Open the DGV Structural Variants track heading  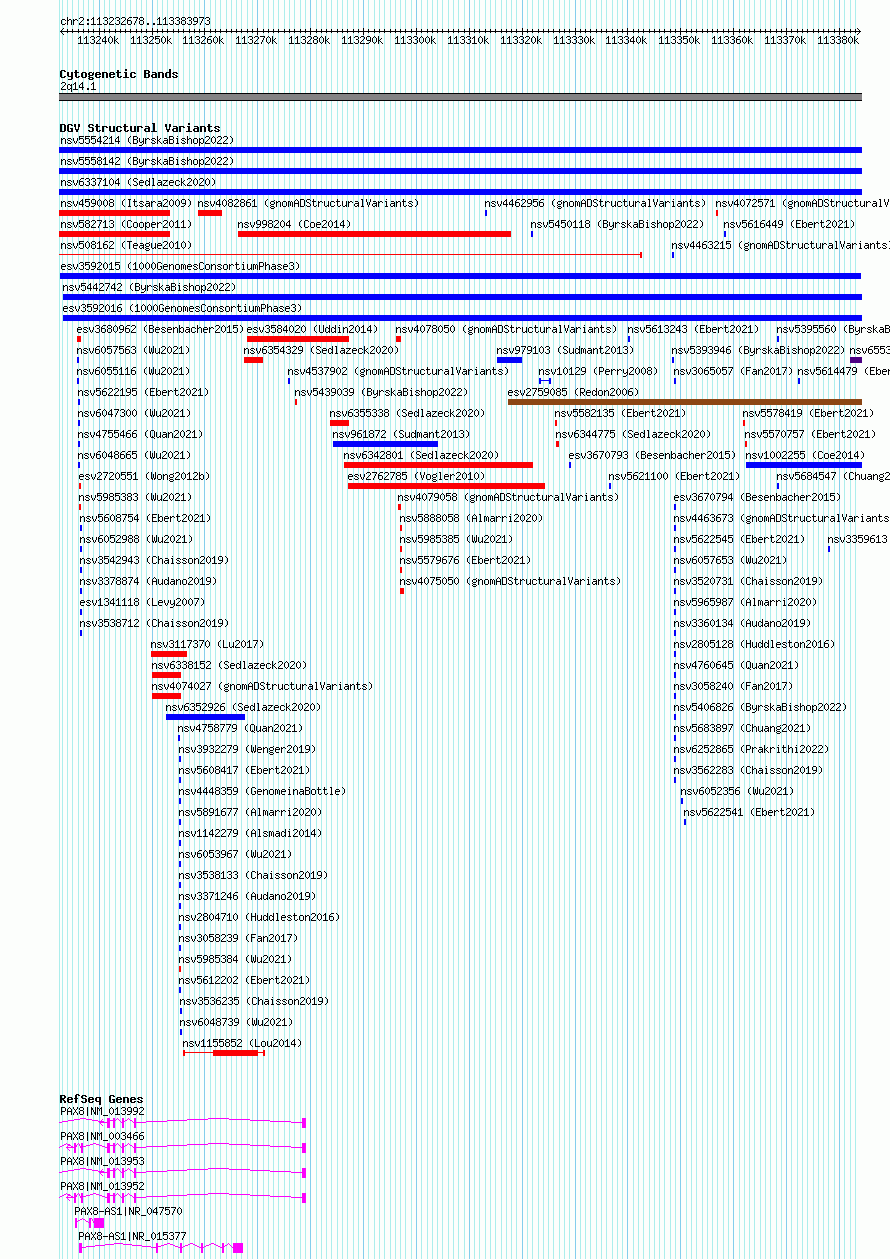pyautogui.click(x=140, y=128)
